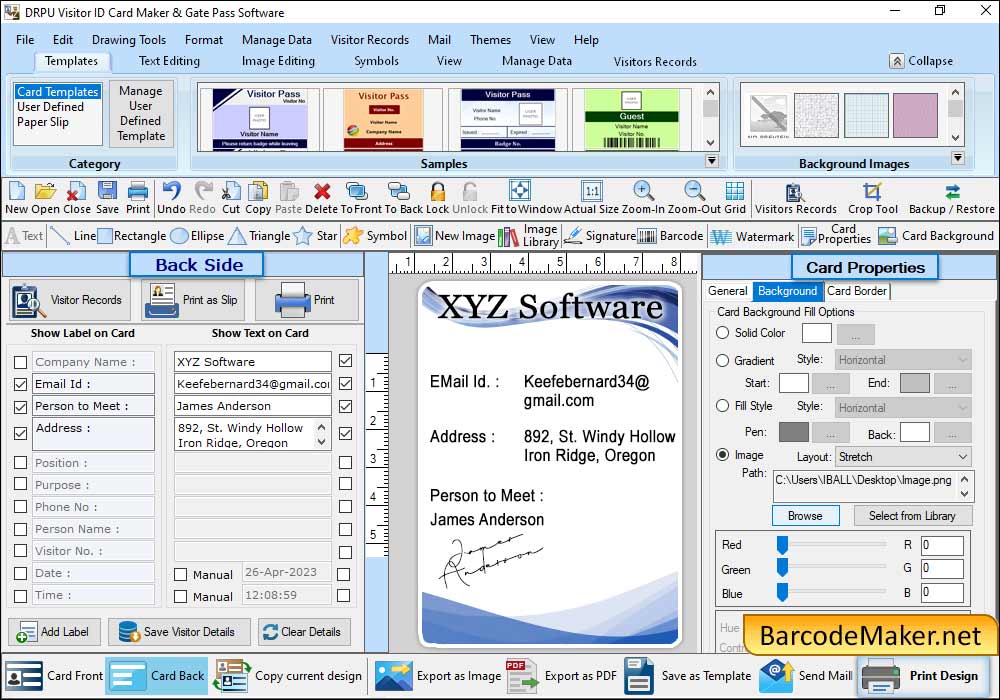
Task: Click the Clear Details button
Action: [x=302, y=632]
